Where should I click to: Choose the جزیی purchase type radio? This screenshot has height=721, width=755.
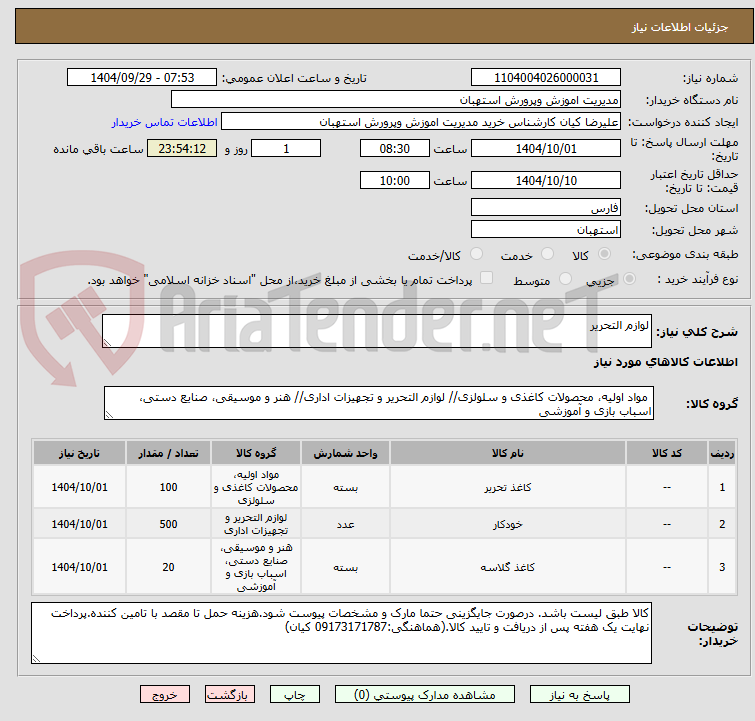[629, 279]
